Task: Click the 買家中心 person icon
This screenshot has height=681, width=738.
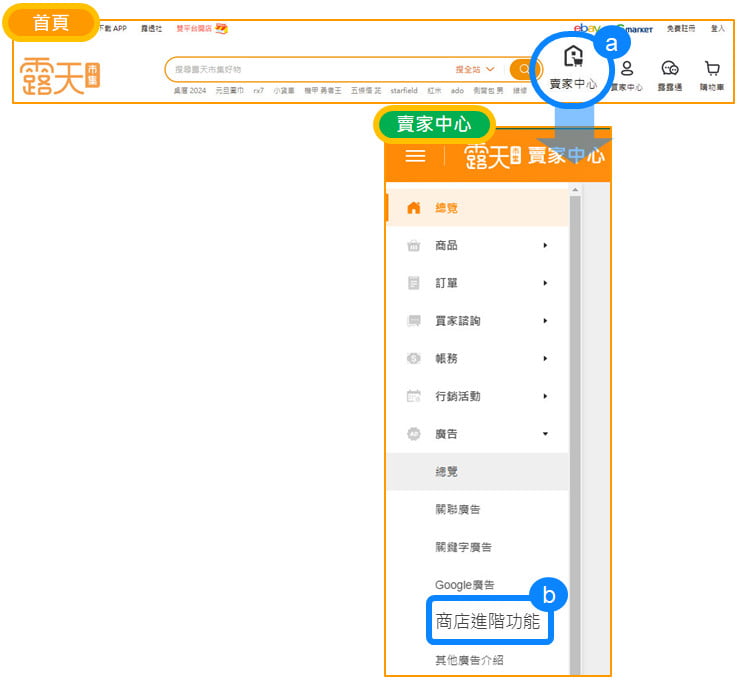Action: (x=627, y=69)
